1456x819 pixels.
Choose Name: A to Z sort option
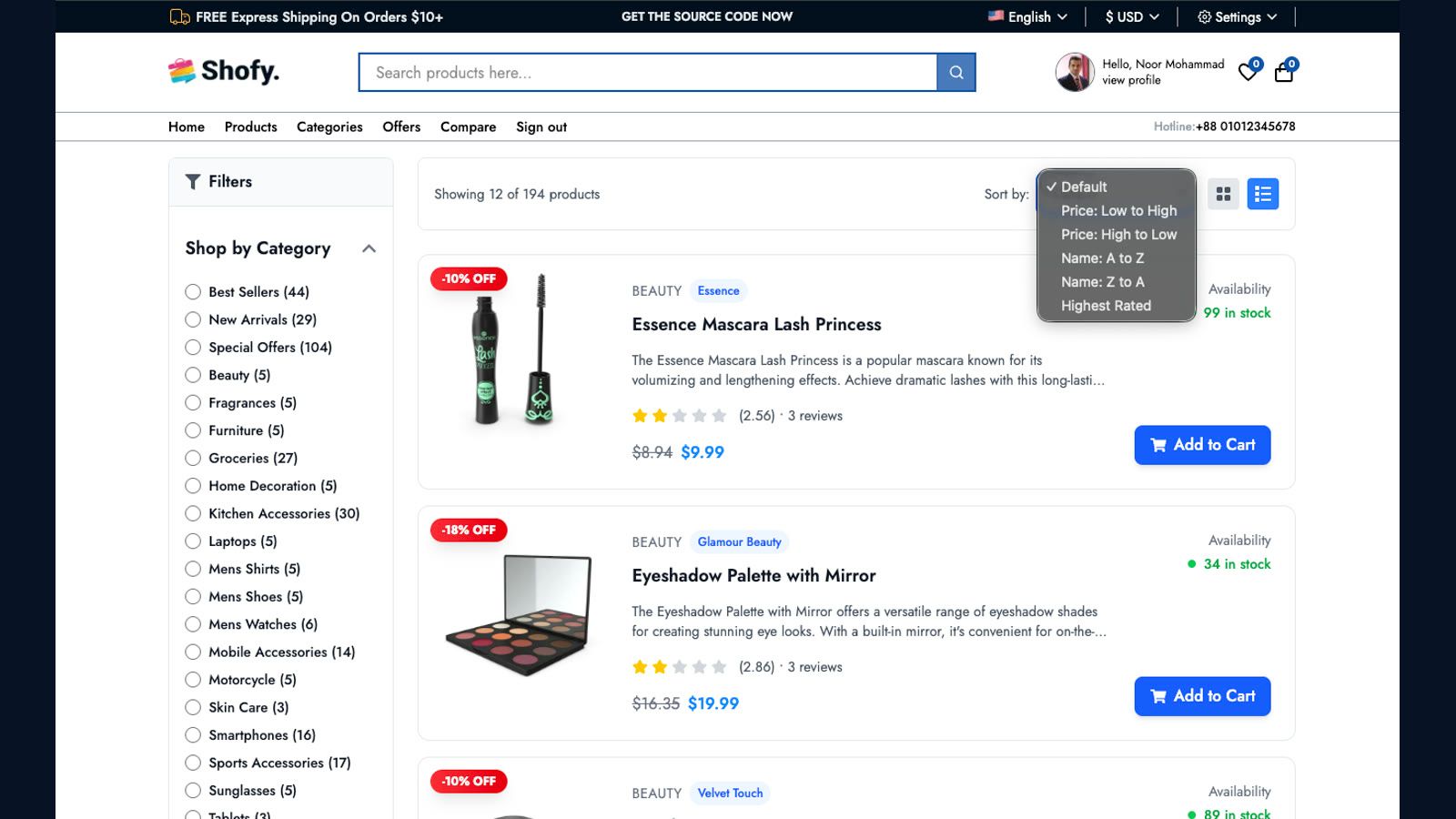pyautogui.click(x=1117, y=258)
